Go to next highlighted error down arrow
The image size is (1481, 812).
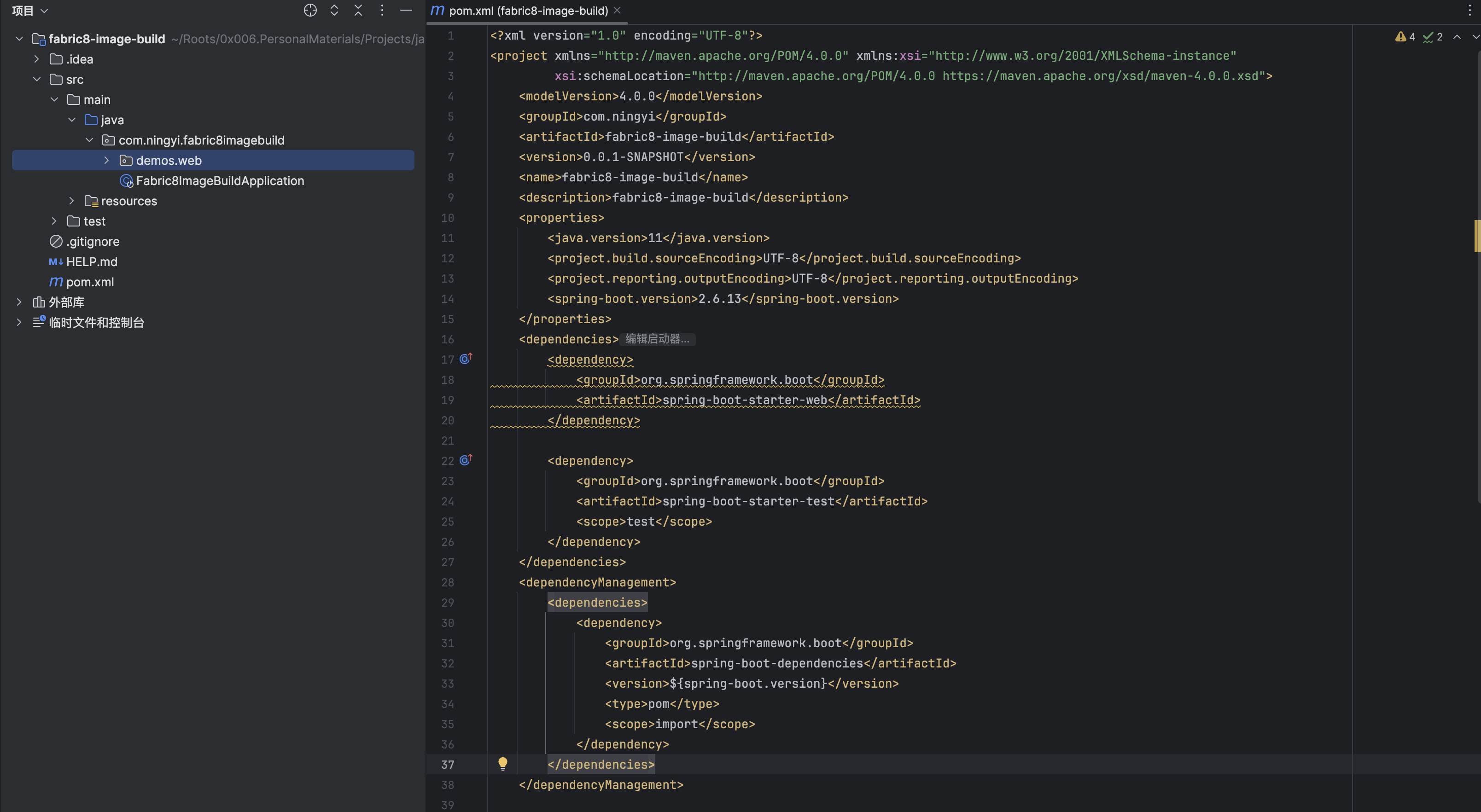pos(1475,37)
